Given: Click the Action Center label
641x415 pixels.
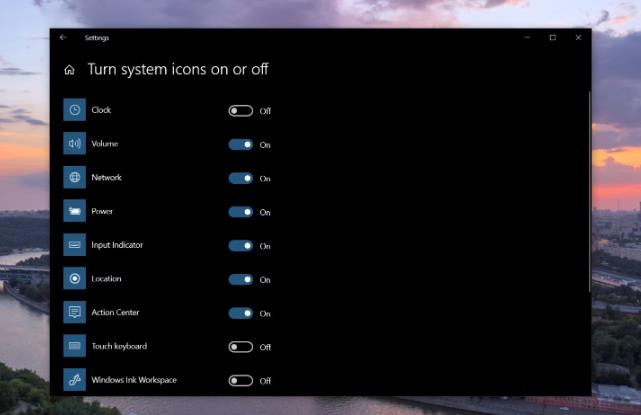Looking at the screenshot, I should 115,312.
